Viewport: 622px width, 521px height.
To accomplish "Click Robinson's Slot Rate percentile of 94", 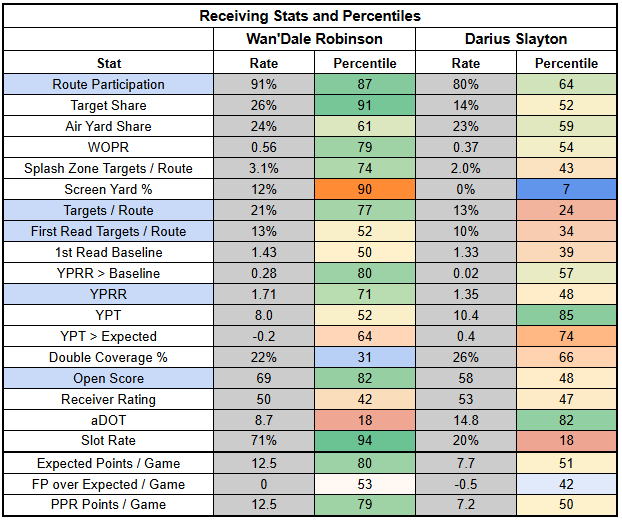I will [366, 441].
